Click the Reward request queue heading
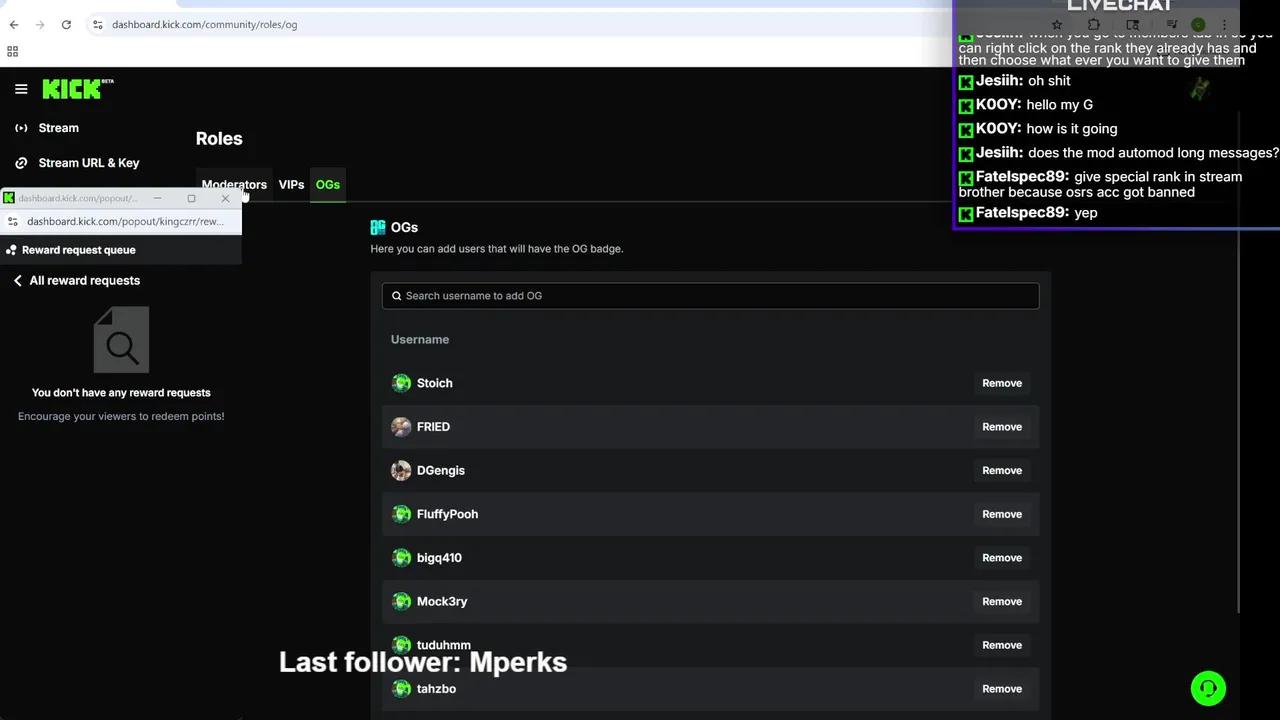The image size is (1280, 720). (x=79, y=250)
